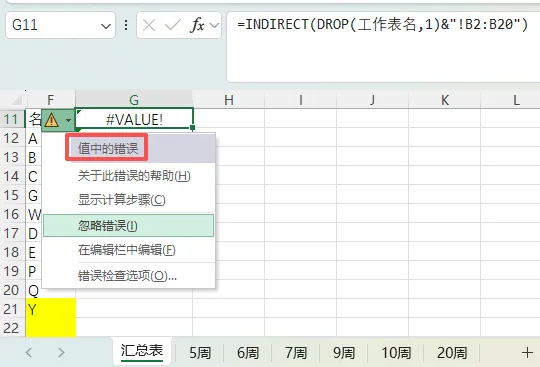The height and width of the screenshot is (367, 540).
Task: Select column H header
Action: 229,100
